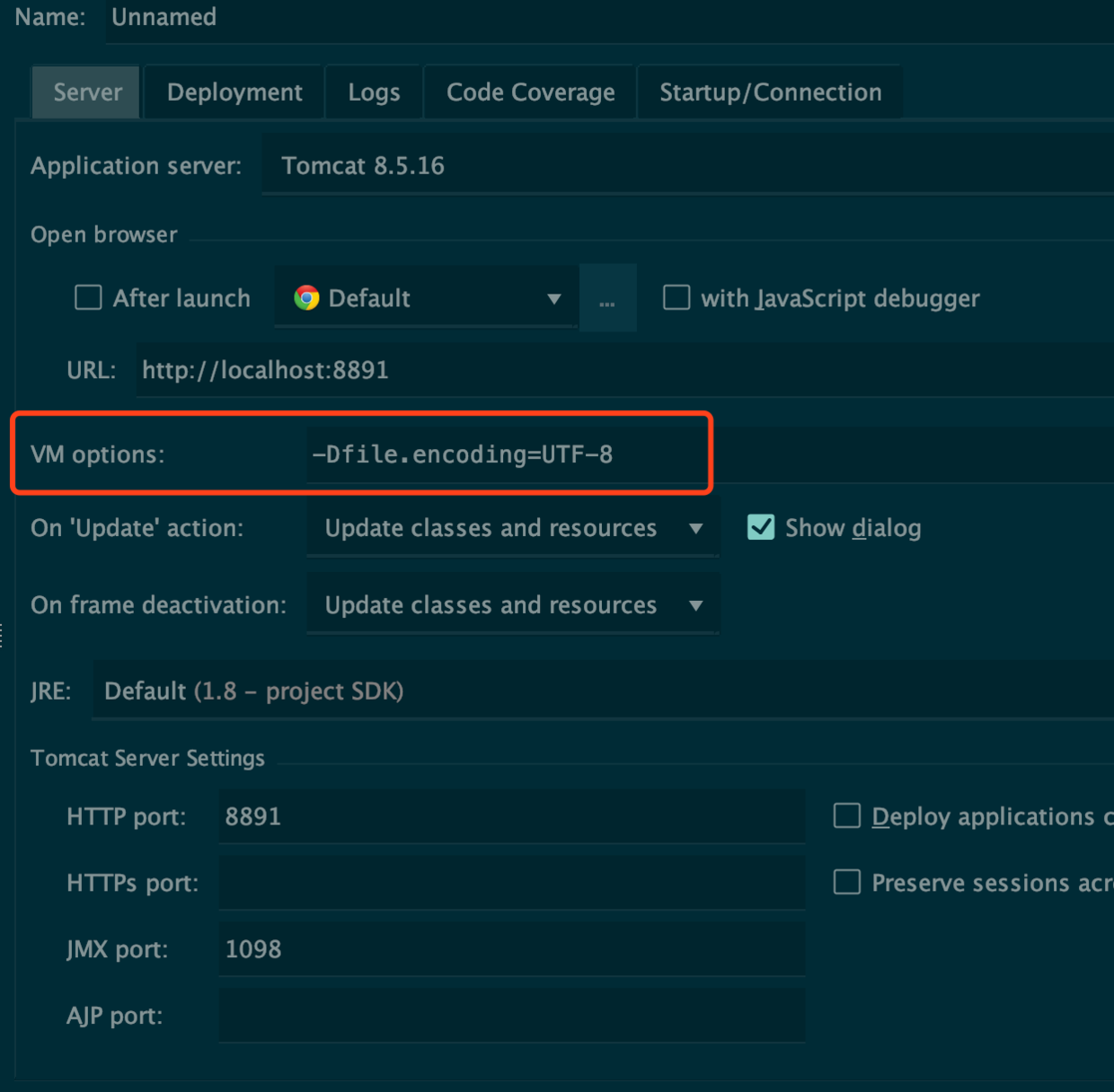Enable the After launch checkbox
Screen dimensions: 1114x1092
(x=88, y=297)
